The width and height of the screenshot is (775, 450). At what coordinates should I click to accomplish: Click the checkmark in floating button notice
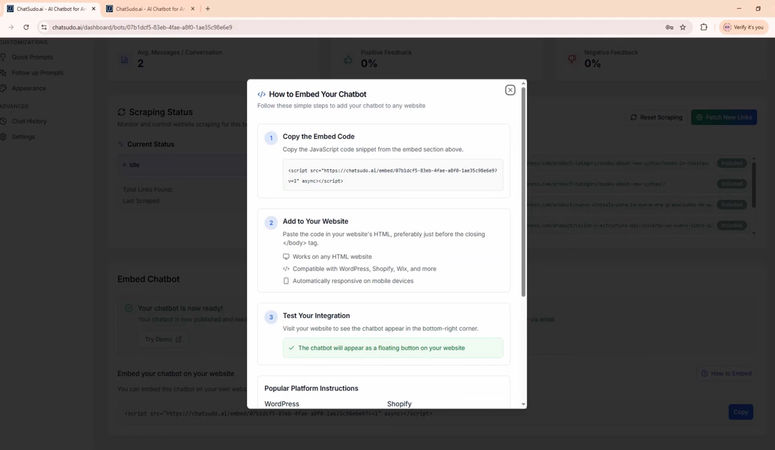[x=291, y=348]
